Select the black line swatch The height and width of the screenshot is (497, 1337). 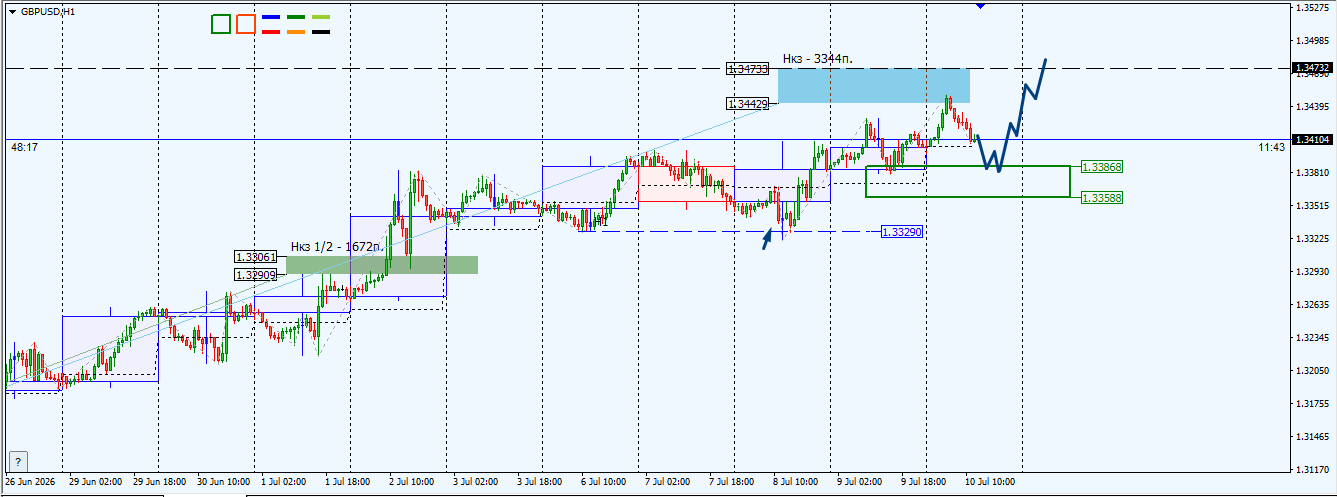[321, 32]
